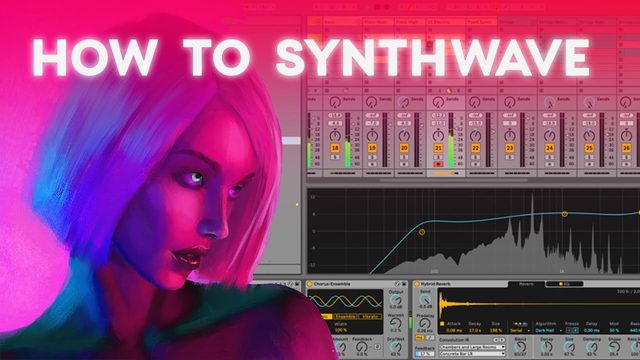Open the Reverb tab in Hybrid Reverb

click(526, 284)
